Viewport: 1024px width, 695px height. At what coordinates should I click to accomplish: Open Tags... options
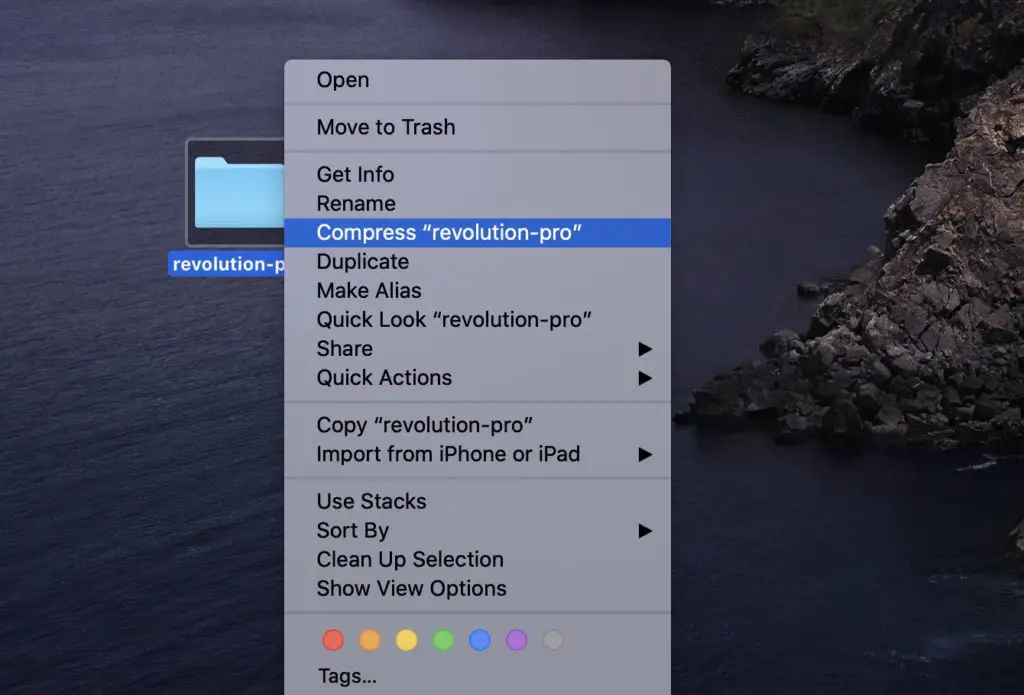click(x=347, y=676)
